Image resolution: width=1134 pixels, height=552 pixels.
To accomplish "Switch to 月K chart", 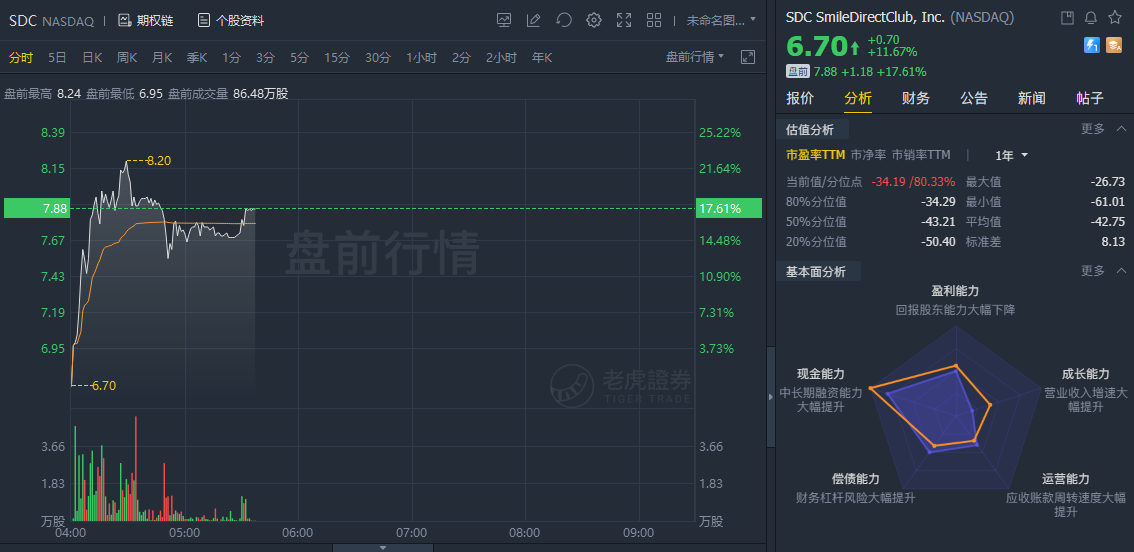I will click(161, 58).
